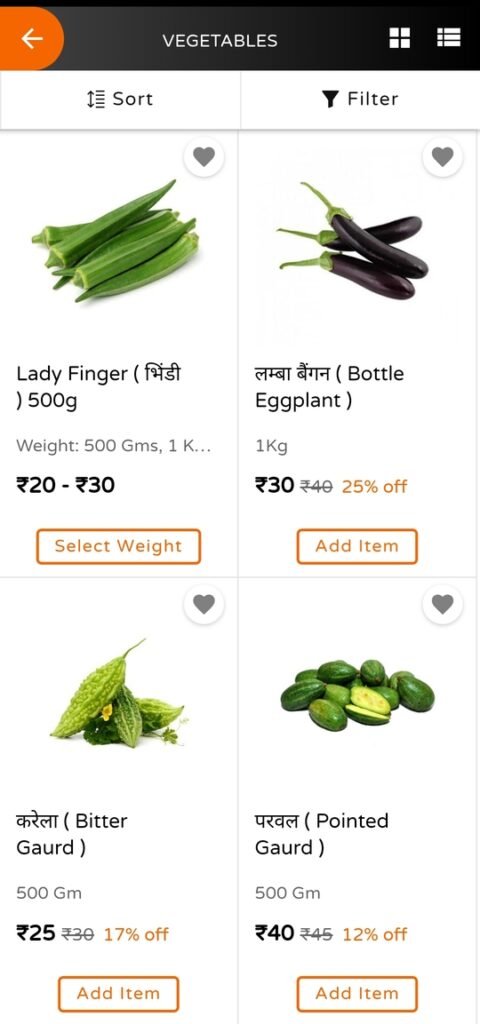Add Bitter Gaurd item to cart

(x=118, y=993)
